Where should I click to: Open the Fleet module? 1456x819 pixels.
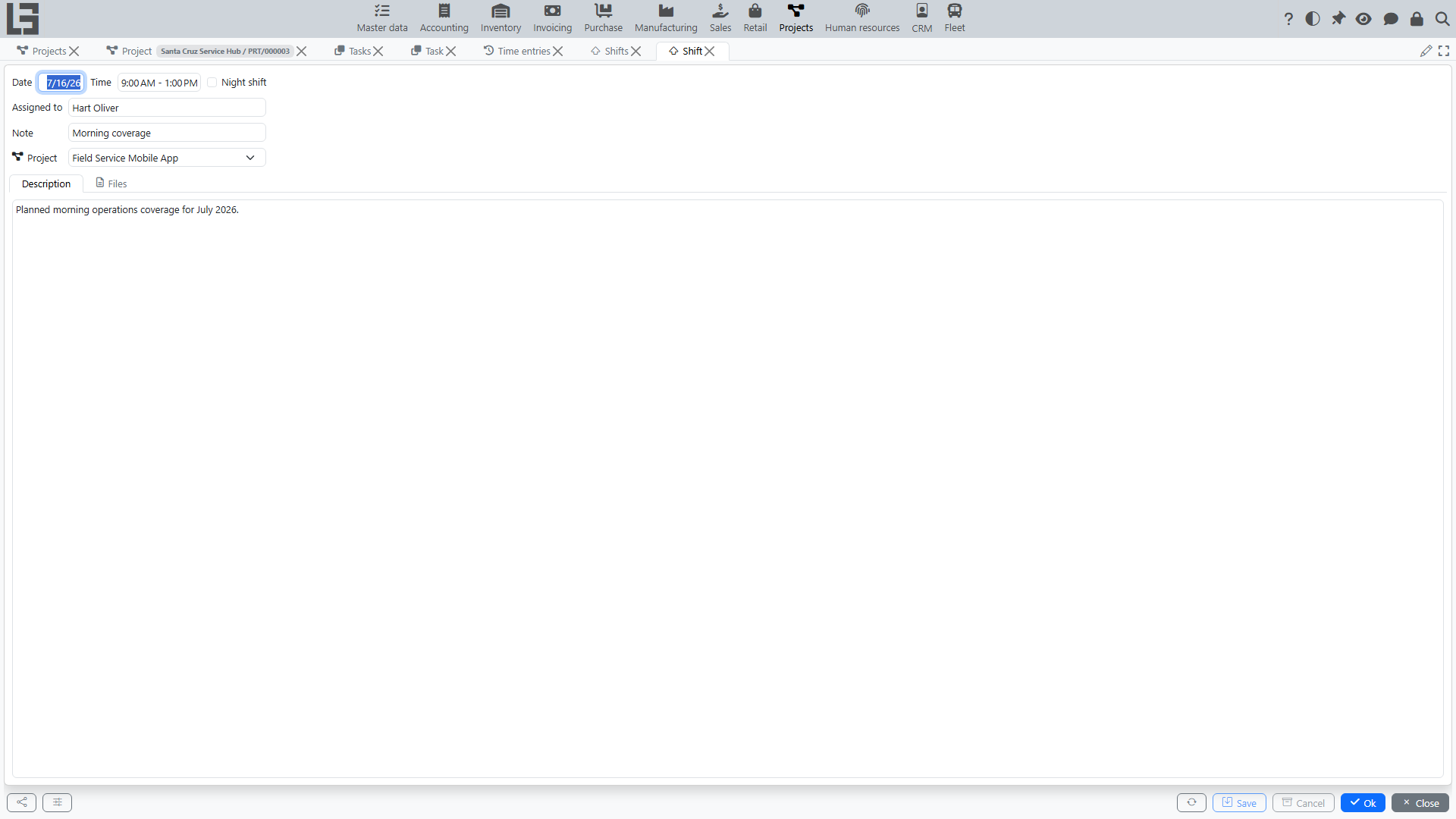point(955,18)
